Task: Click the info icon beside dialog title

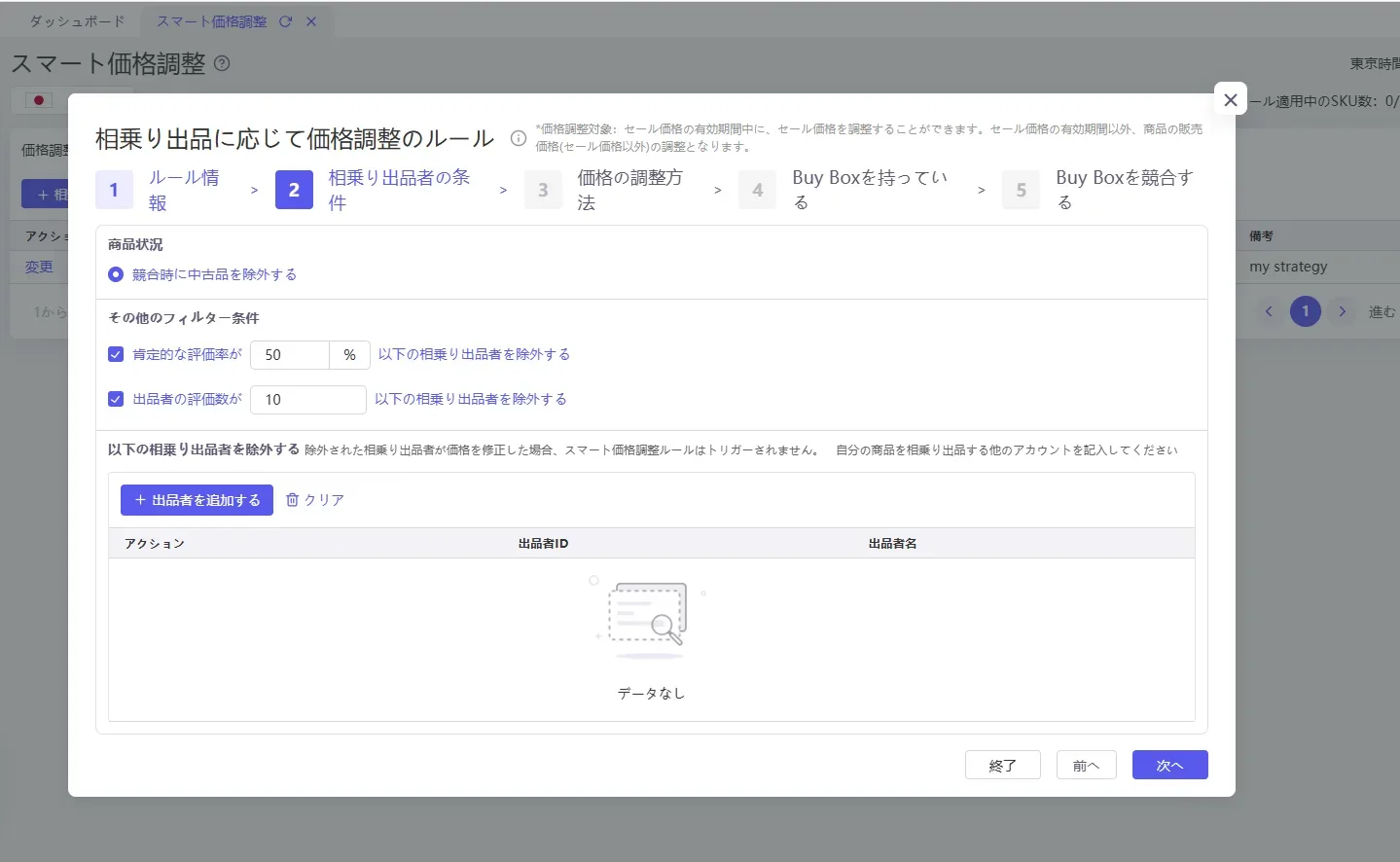Action: [519, 138]
